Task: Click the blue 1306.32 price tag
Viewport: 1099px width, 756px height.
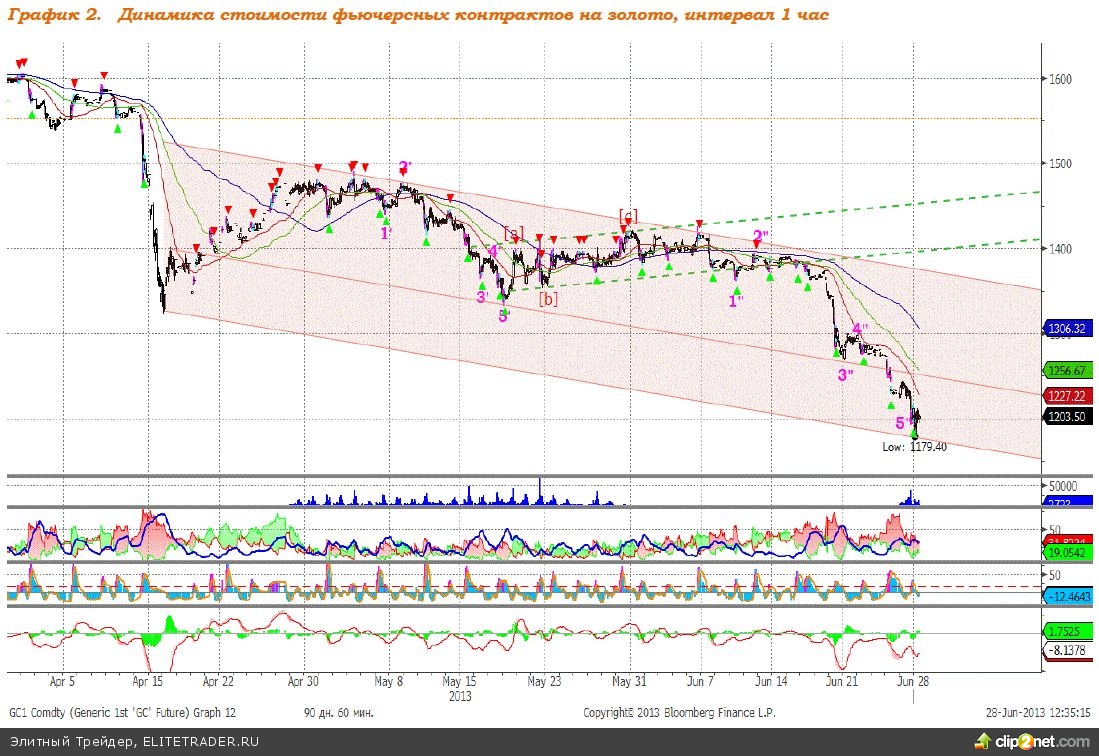Action: (1067, 328)
